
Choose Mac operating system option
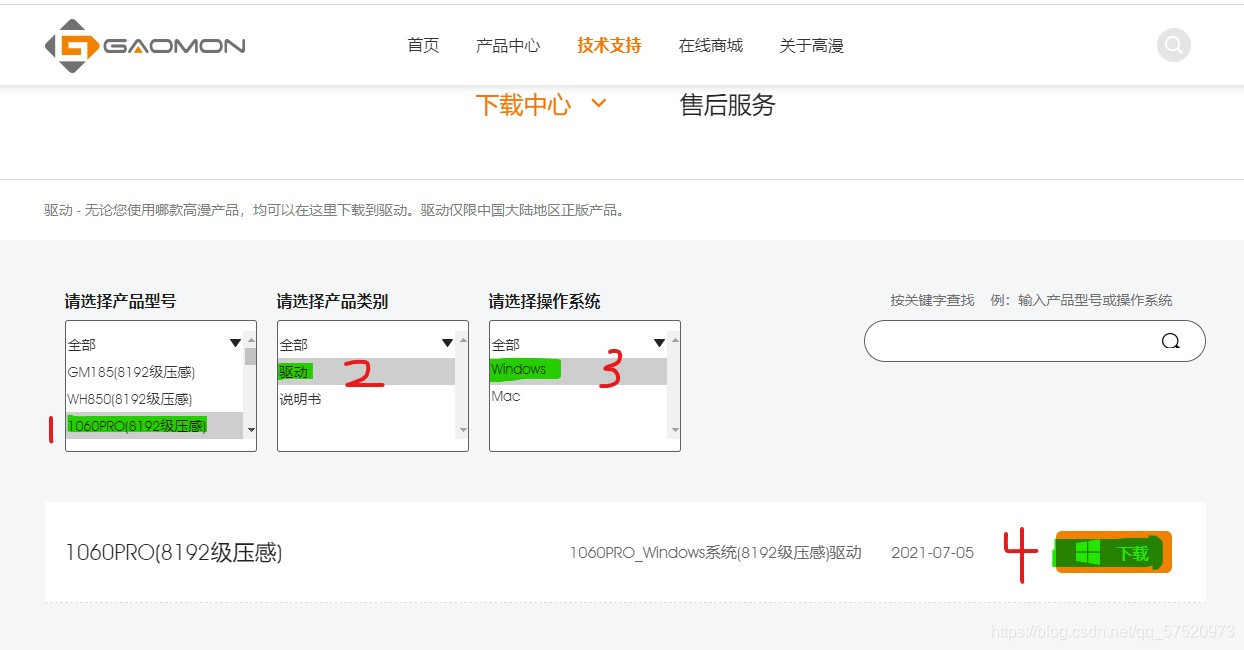(578, 396)
